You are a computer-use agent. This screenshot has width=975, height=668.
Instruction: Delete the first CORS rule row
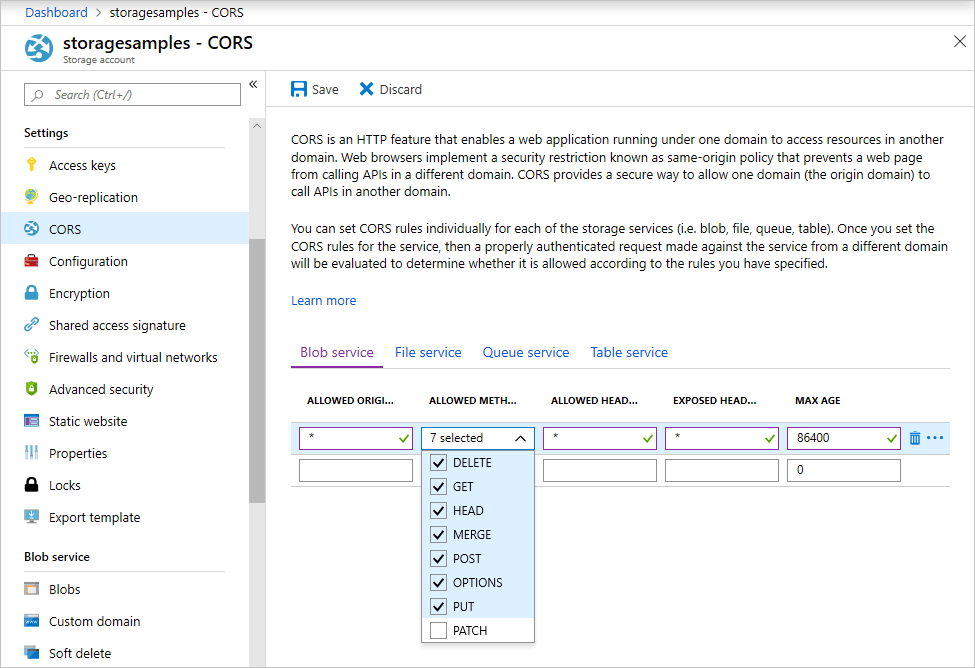[x=914, y=437]
